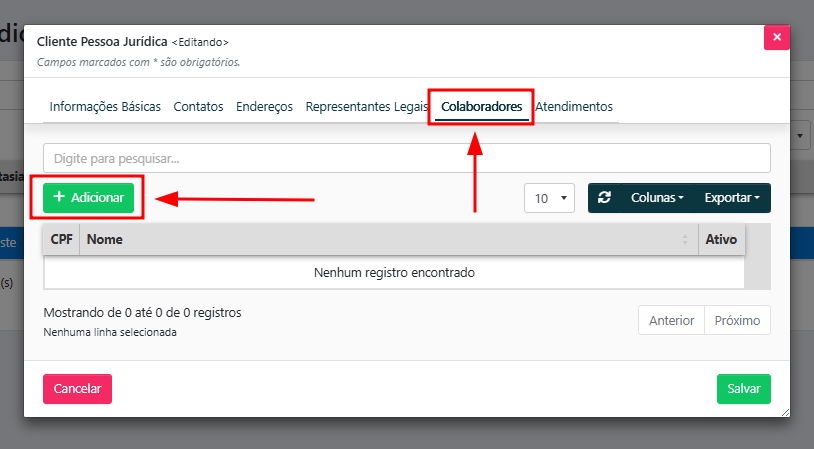Go to the Anterior page
Viewport: 814px width, 449px height.
tap(671, 320)
